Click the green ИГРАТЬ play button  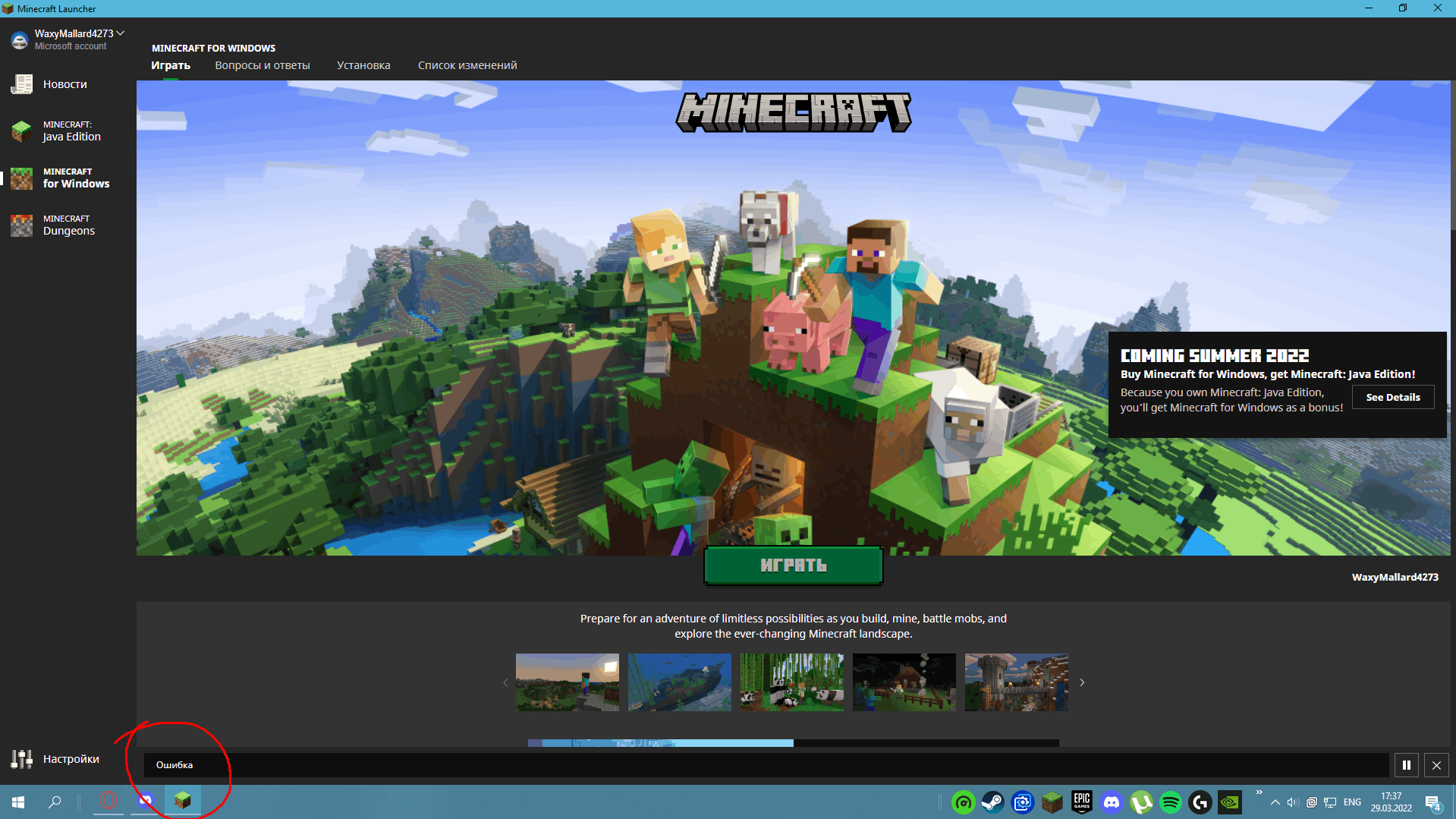point(794,565)
